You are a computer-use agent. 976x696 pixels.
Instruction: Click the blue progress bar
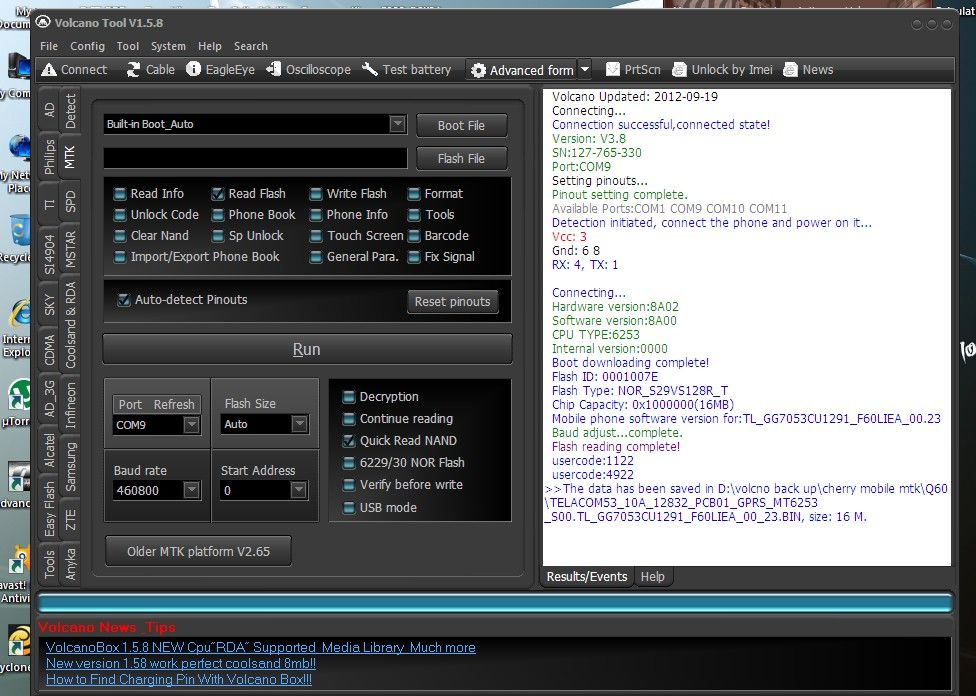point(494,603)
